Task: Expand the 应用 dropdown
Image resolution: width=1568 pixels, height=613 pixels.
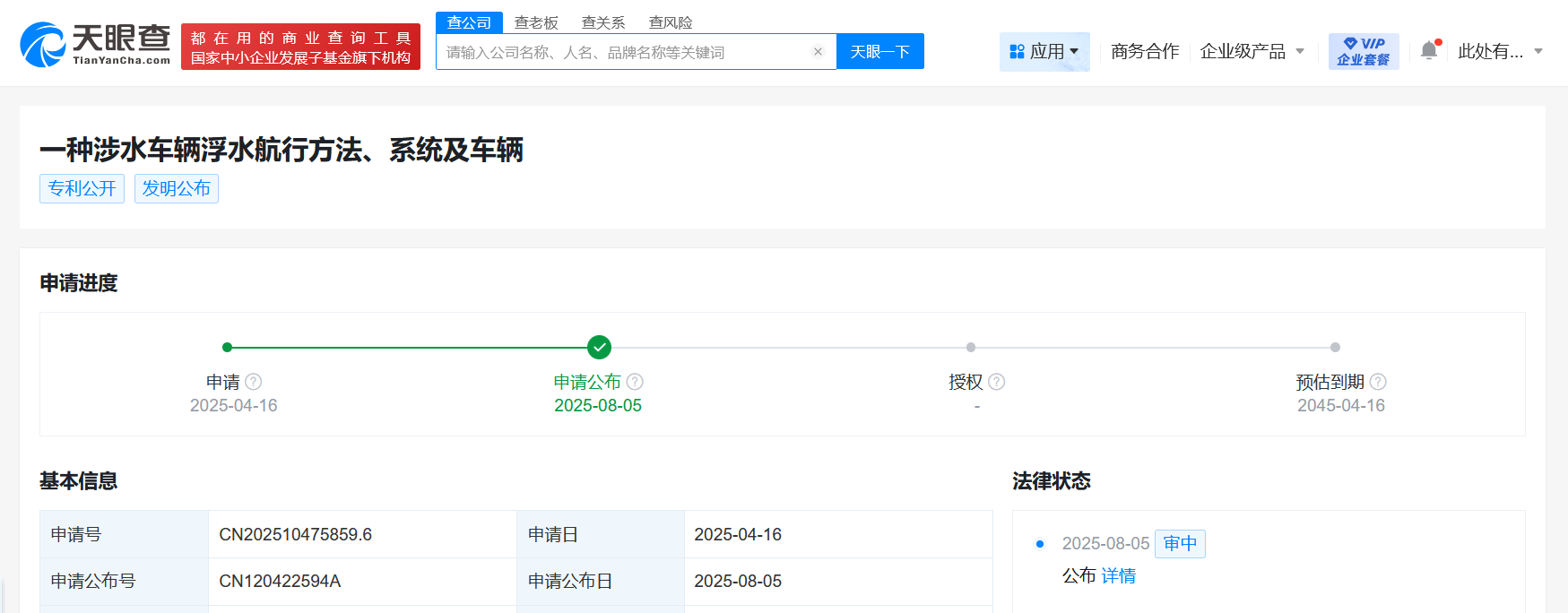Action: (1044, 51)
